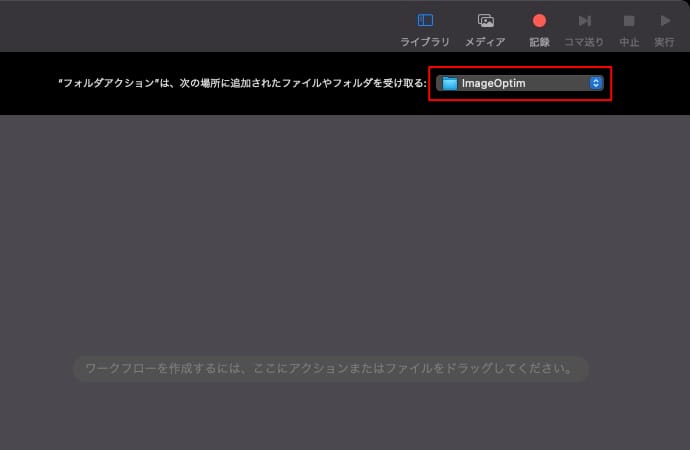Click the blue up-down arrows on folder popup
The image size is (690, 450).
click(x=596, y=84)
